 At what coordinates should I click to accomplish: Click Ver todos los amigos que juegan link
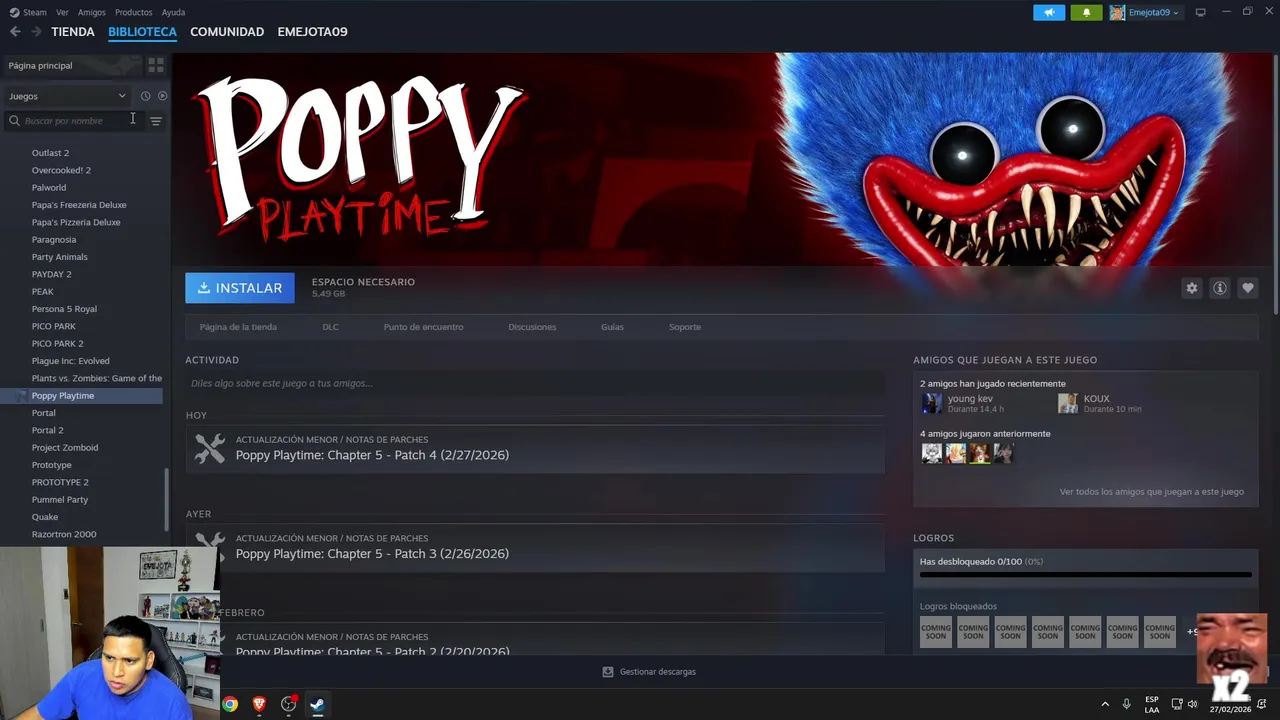pyautogui.click(x=1152, y=492)
